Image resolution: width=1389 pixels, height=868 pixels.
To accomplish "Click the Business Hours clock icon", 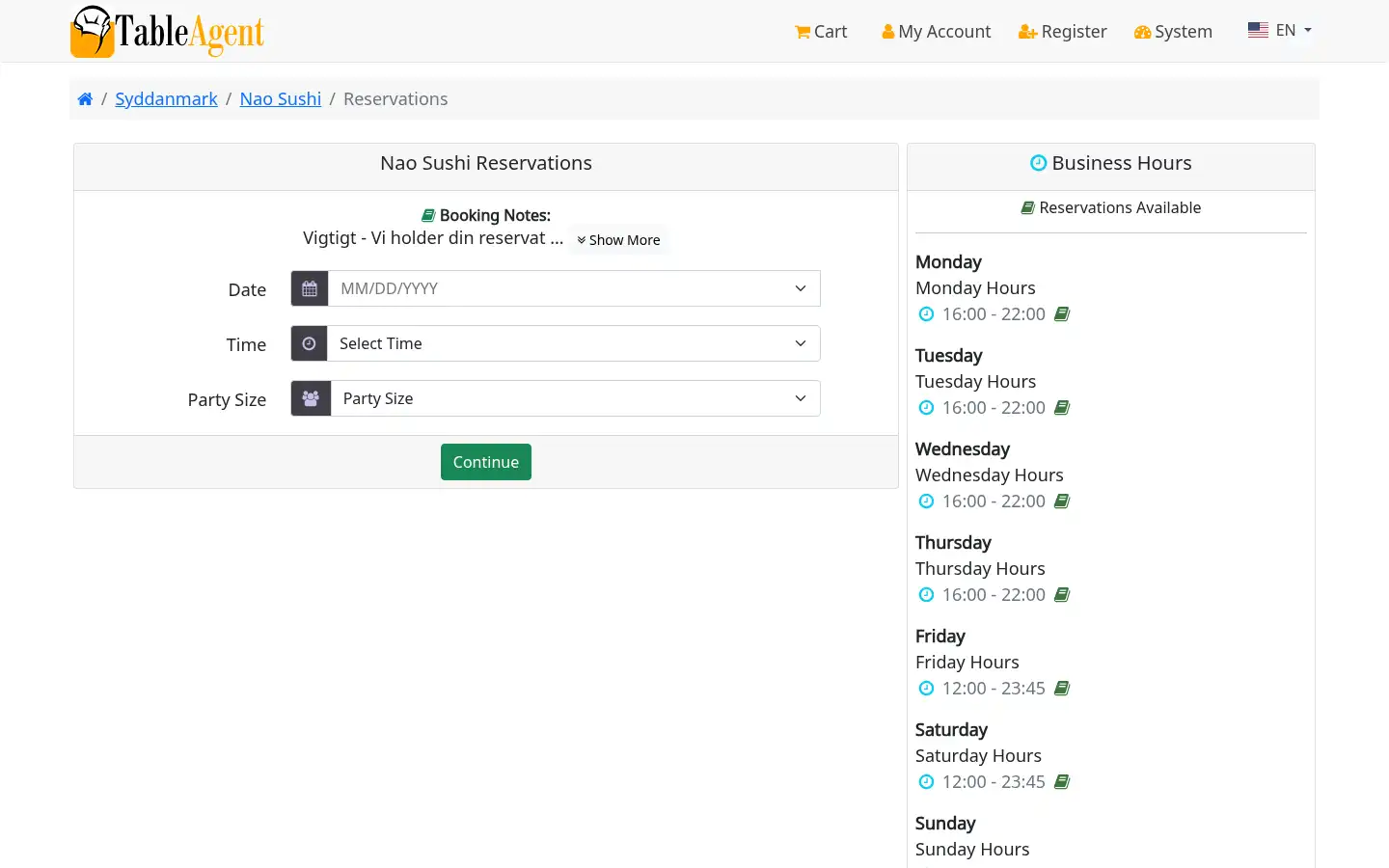I will click(x=1039, y=163).
